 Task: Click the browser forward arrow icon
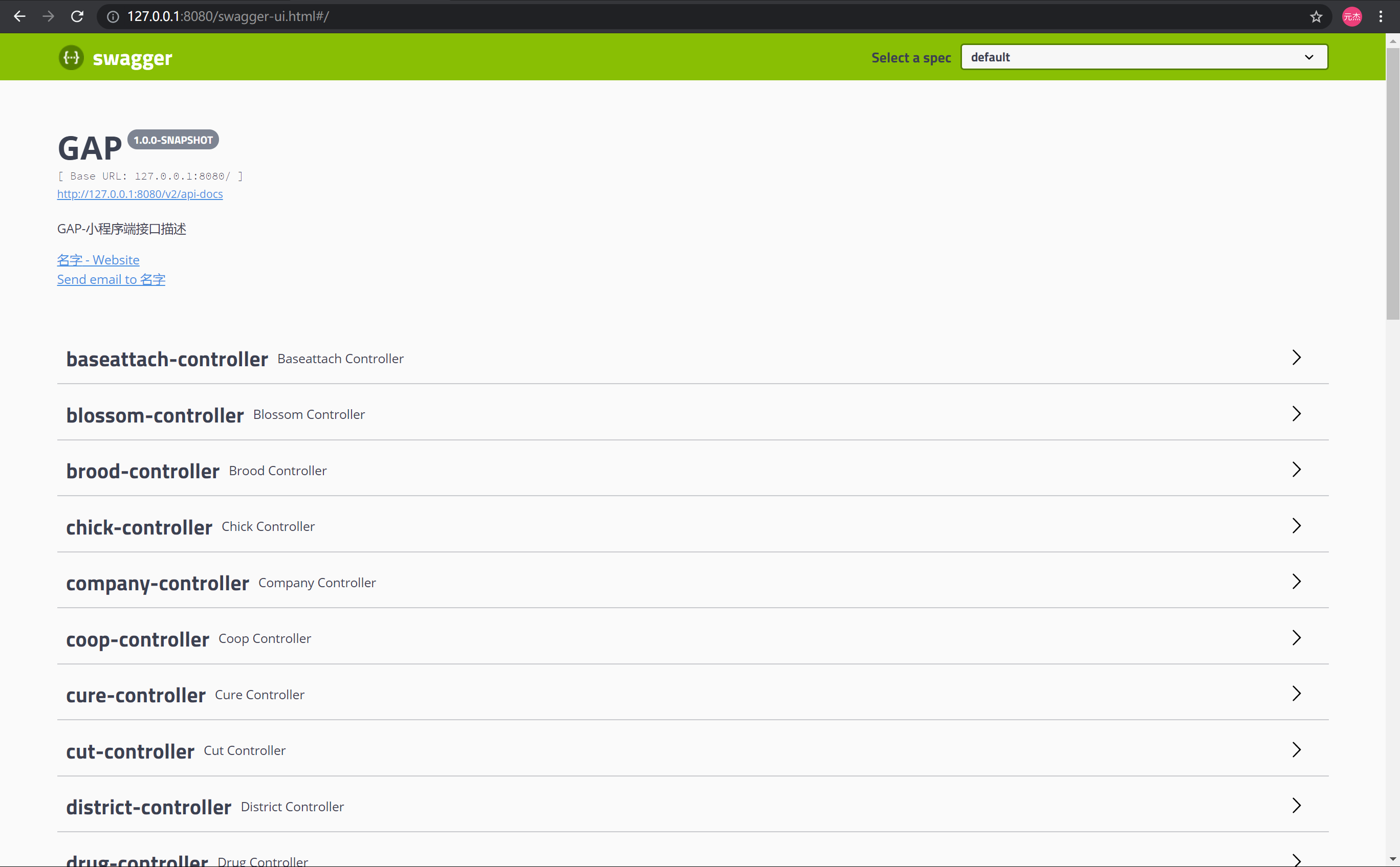(48, 17)
